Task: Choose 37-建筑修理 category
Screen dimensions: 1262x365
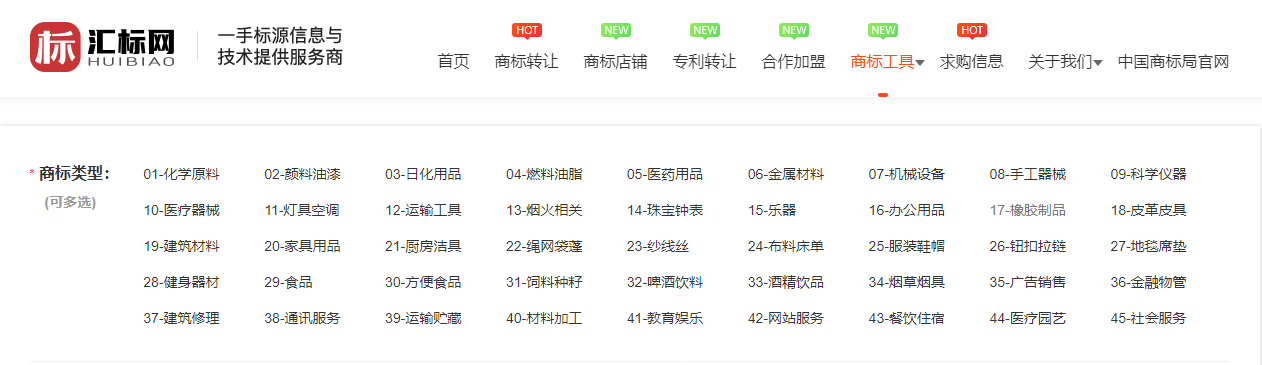Action: click(181, 318)
